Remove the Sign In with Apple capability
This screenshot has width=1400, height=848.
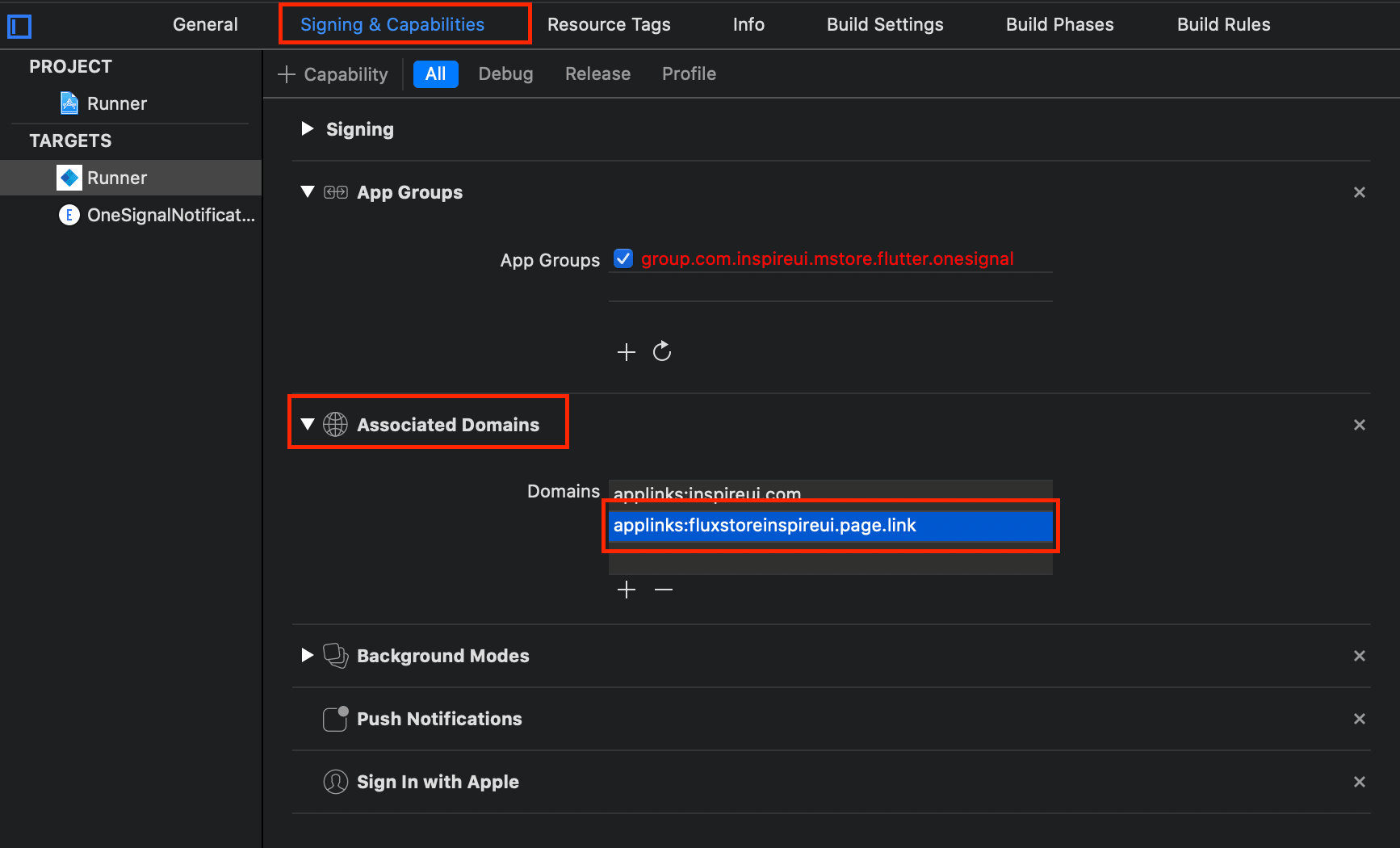pyautogui.click(x=1360, y=782)
